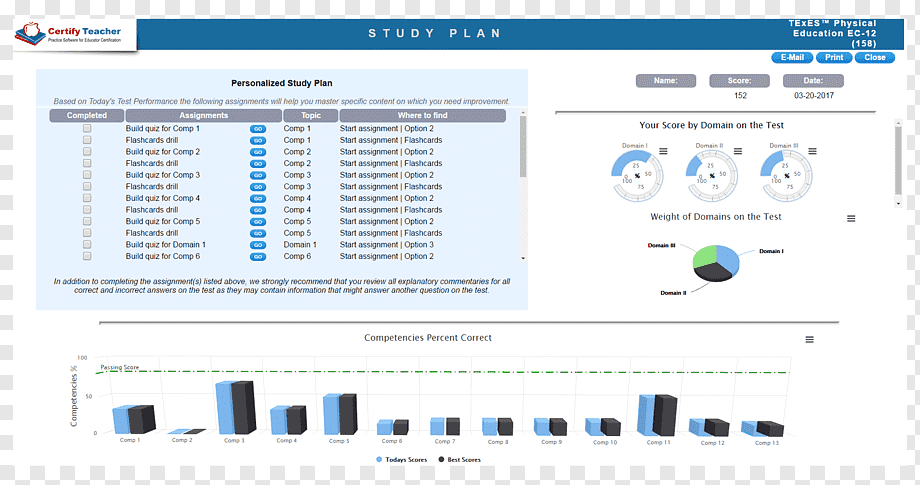Click GO icon for Build quiz for Comp 3
The image size is (920, 485).
pyautogui.click(x=258, y=175)
